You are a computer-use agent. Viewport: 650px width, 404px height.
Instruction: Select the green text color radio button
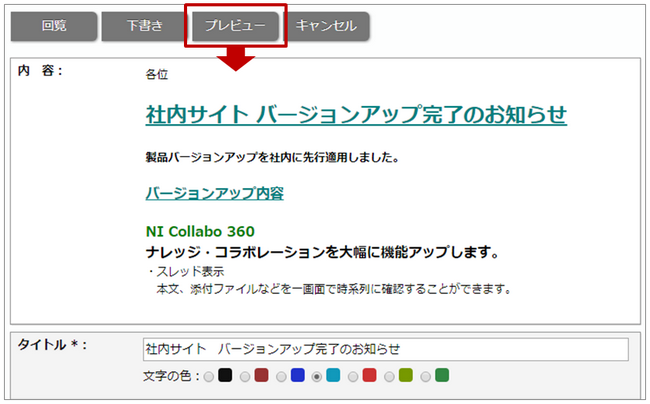(x=426, y=377)
